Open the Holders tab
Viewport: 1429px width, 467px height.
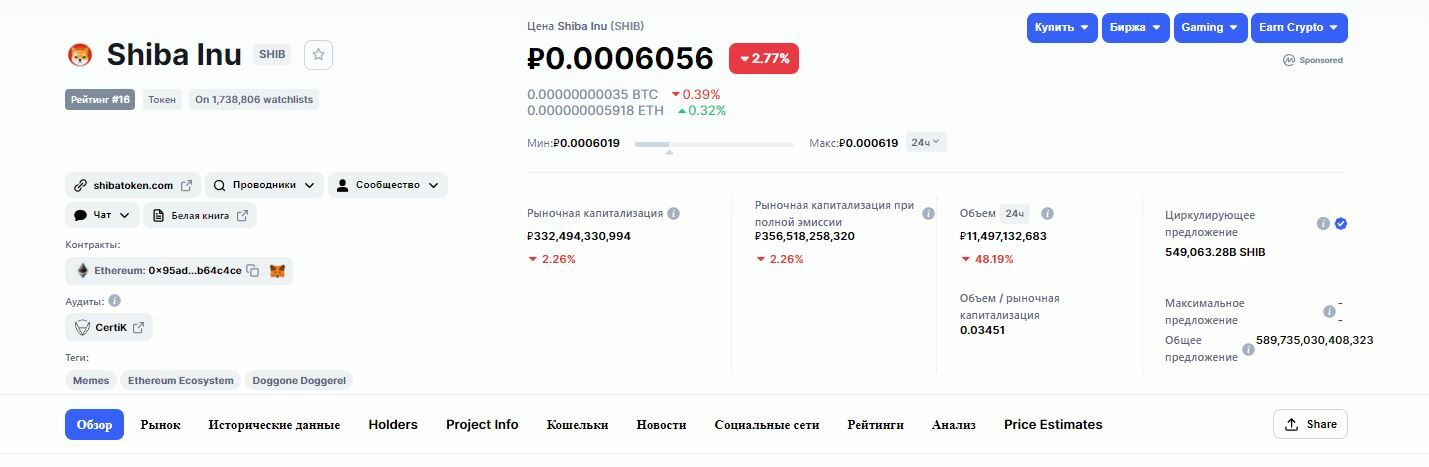click(x=393, y=425)
